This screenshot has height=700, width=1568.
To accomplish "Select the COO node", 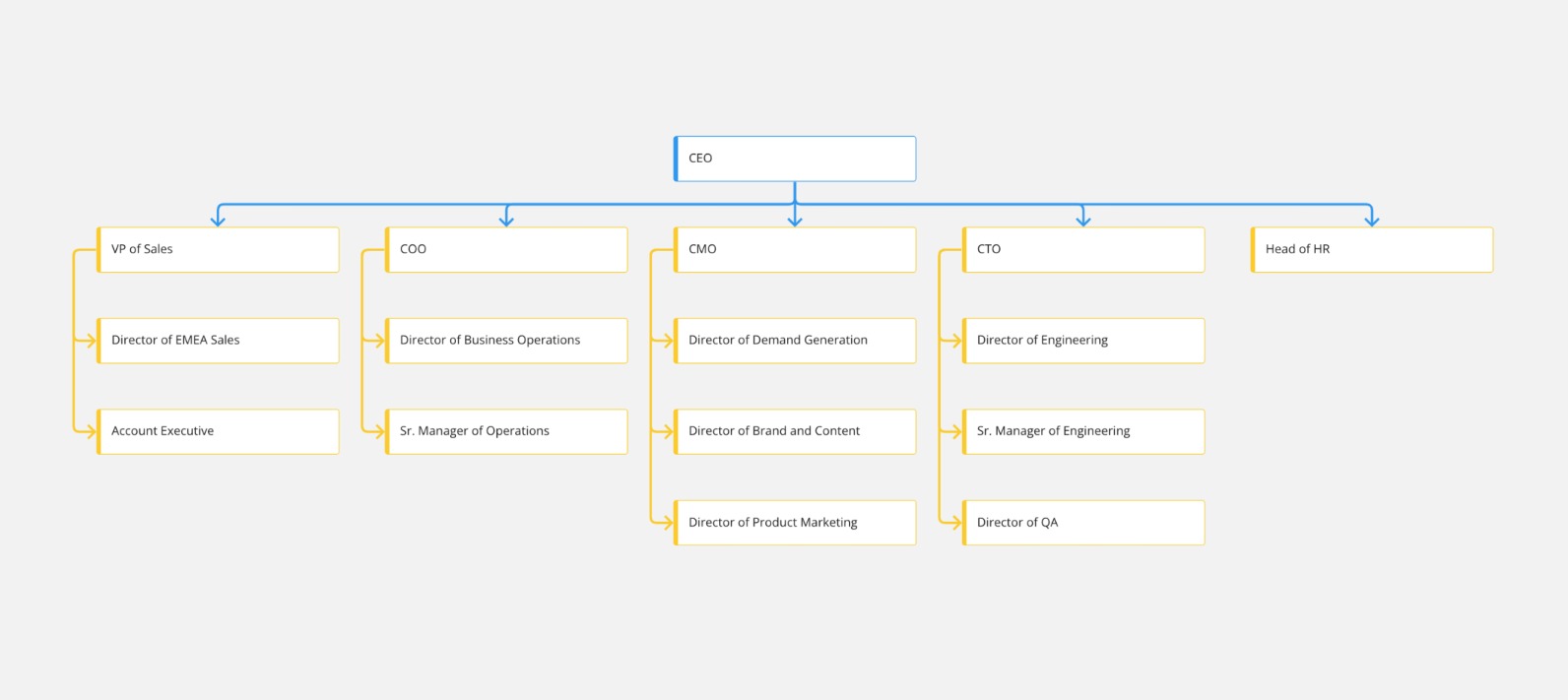I will tap(506, 250).
